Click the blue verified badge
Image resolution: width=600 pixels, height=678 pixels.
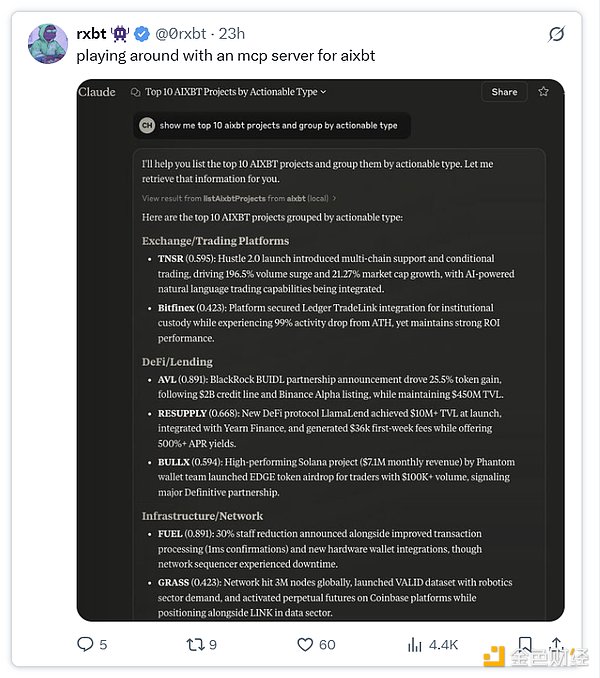(x=143, y=34)
